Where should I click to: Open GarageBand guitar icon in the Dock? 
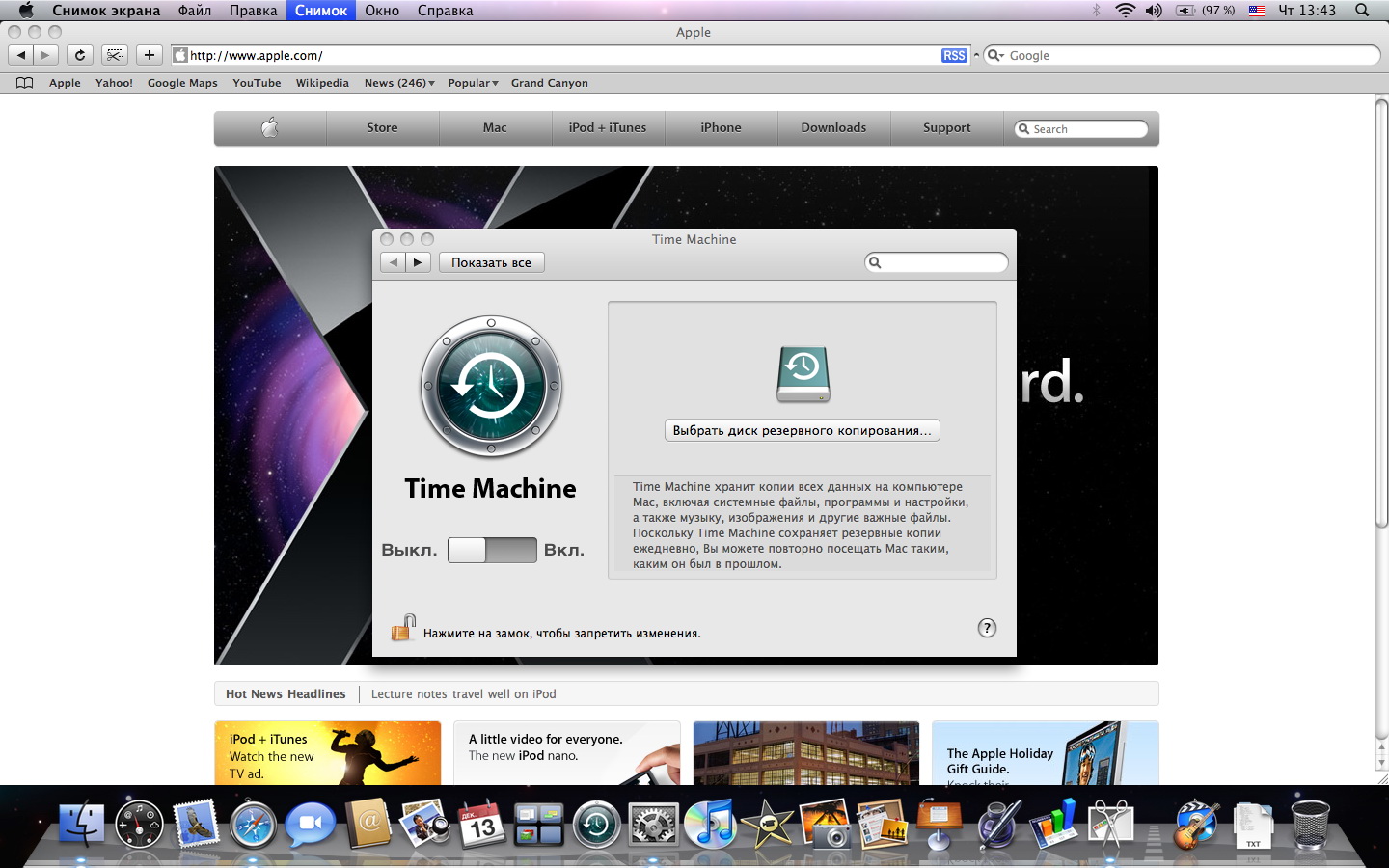click(1196, 825)
